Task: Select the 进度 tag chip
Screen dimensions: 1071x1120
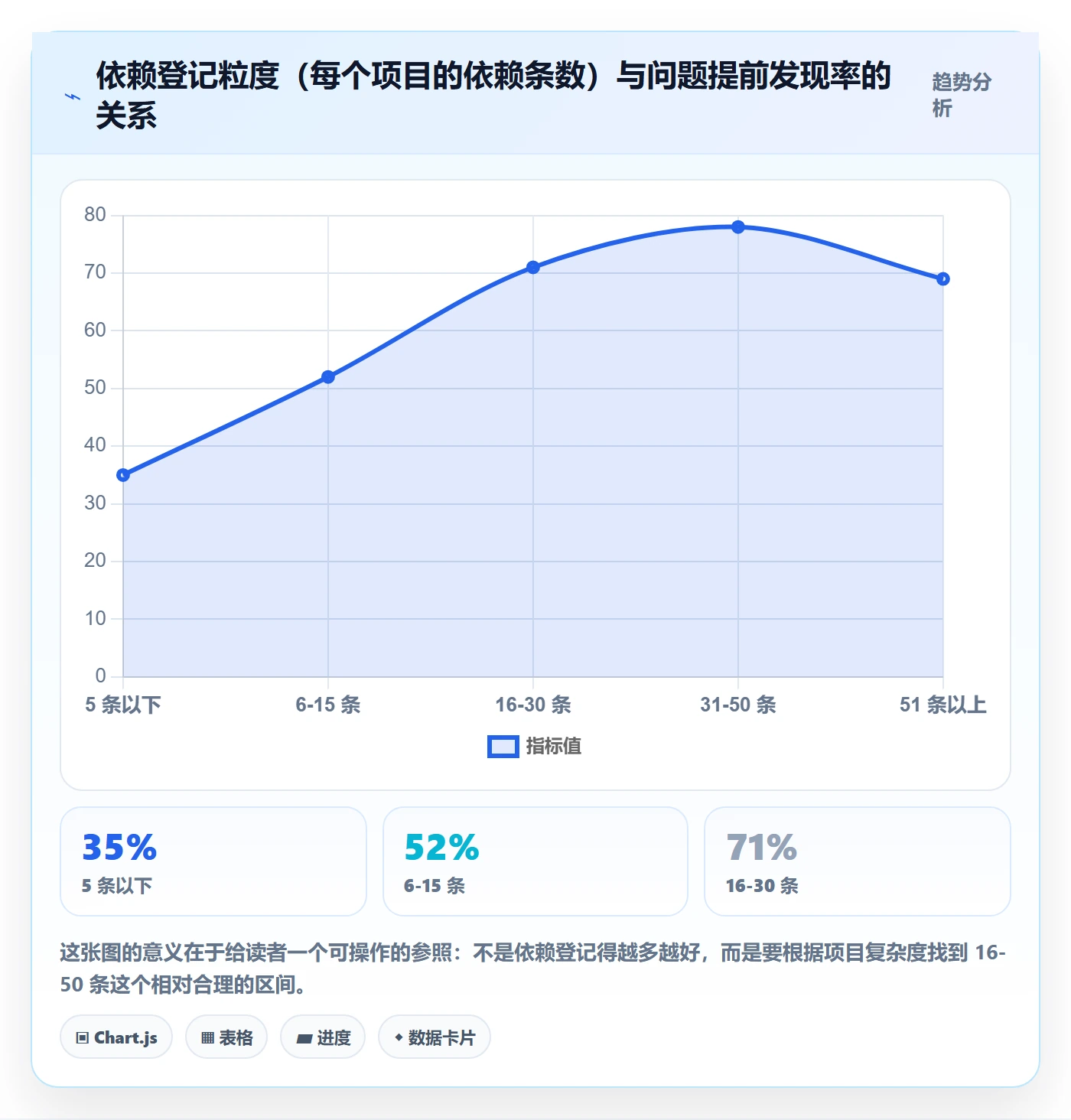Action: click(323, 1037)
